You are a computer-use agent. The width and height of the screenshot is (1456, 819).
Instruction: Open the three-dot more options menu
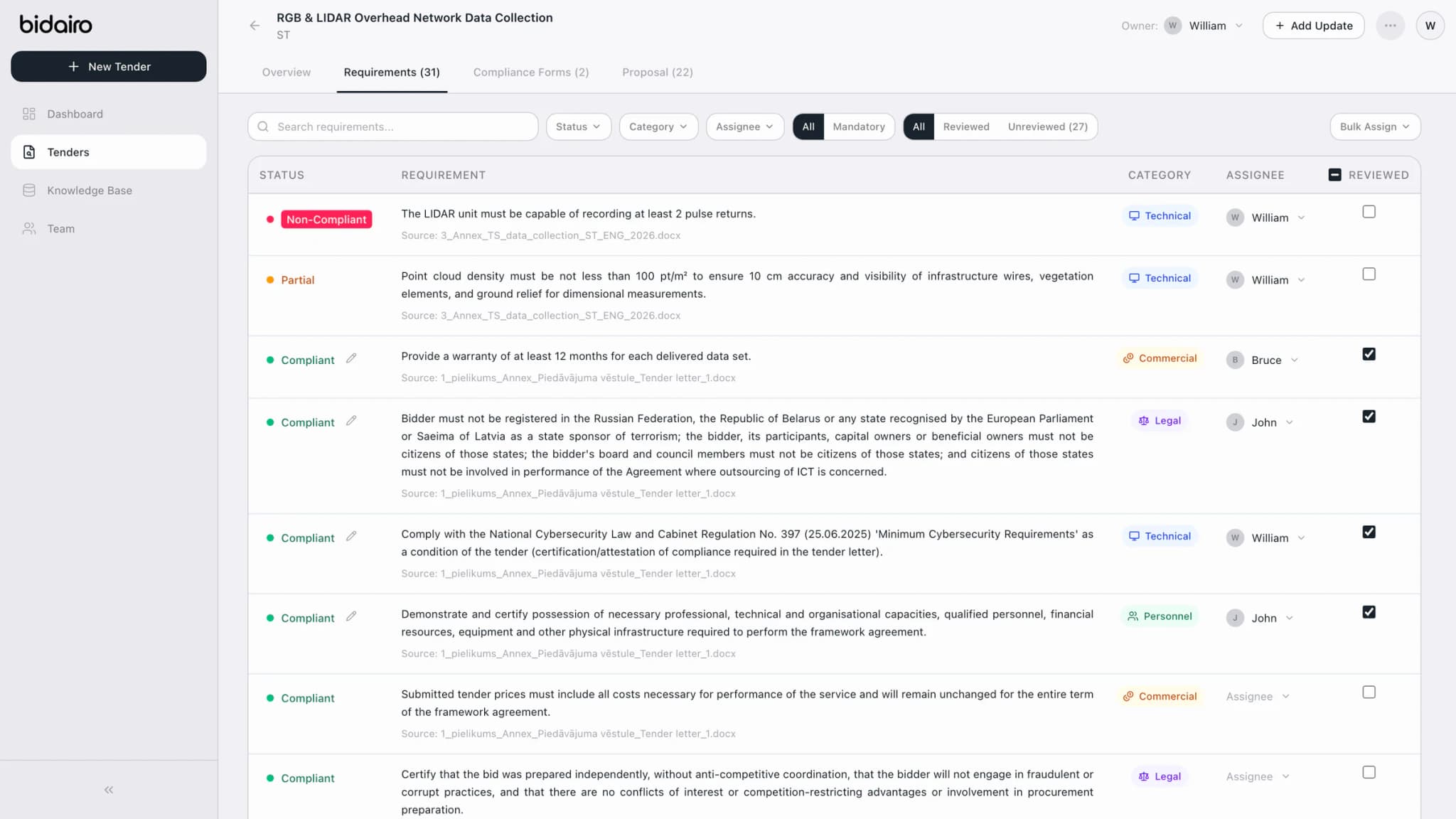(1390, 26)
